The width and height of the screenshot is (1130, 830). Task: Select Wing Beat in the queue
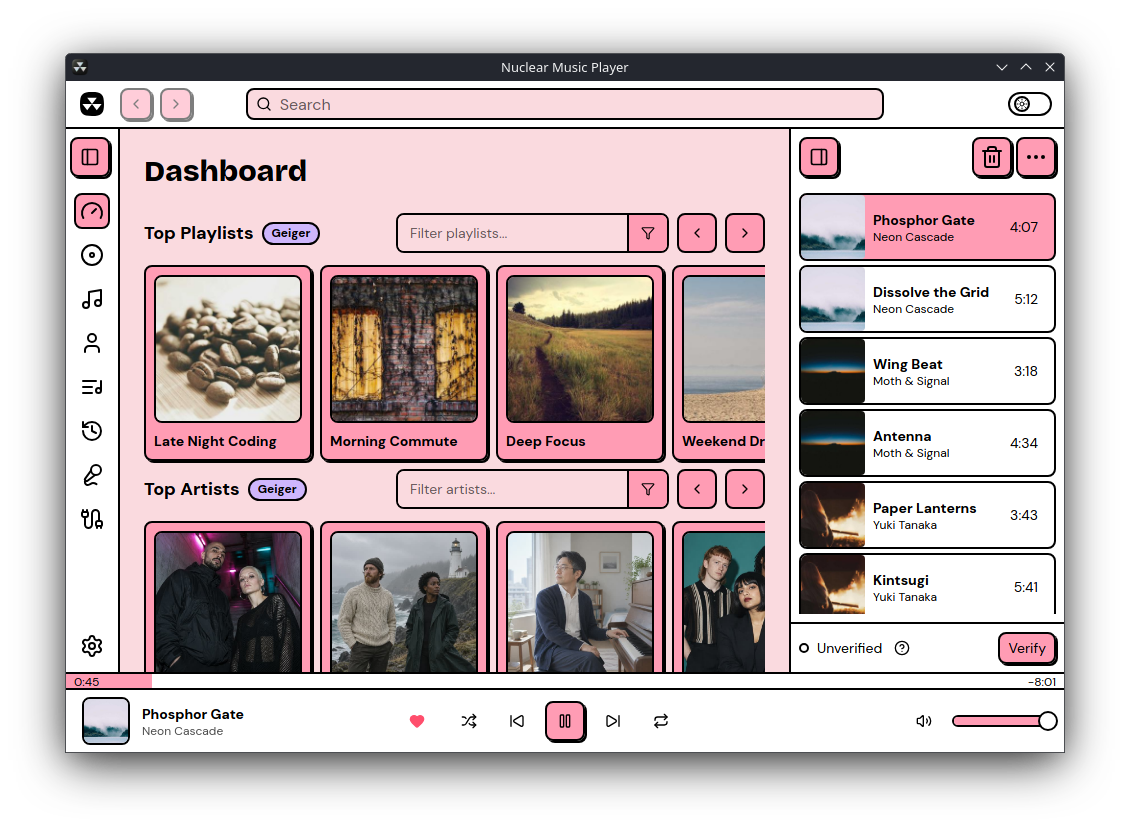pos(927,371)
